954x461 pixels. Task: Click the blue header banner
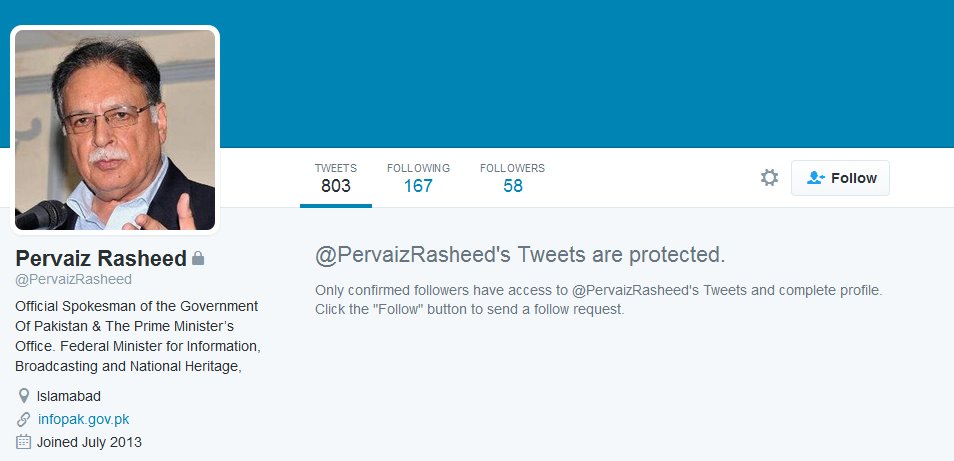(x=584, y=73)
